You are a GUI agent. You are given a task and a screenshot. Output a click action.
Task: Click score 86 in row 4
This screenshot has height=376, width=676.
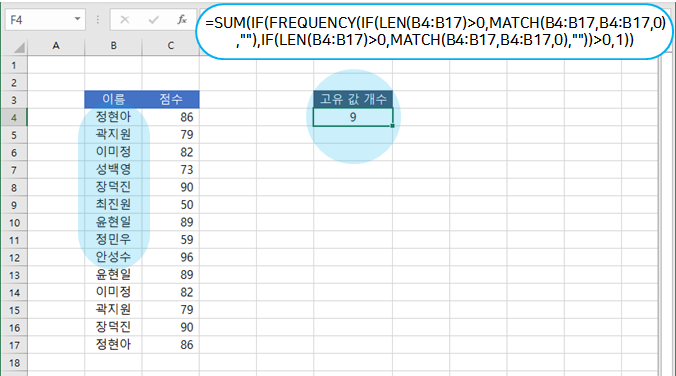click(171, 117)
